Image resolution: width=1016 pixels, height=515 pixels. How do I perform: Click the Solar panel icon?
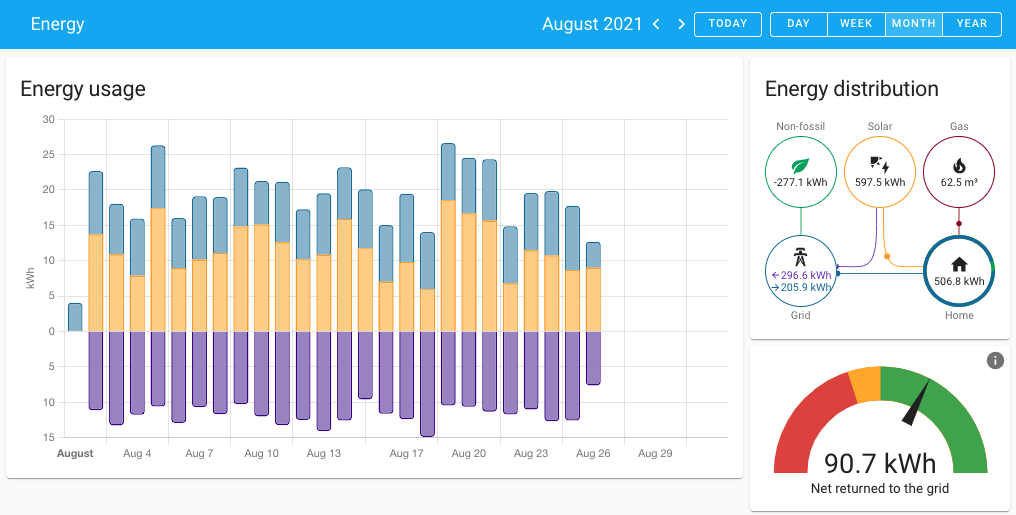pyautogui.click(x=879, y=164)
